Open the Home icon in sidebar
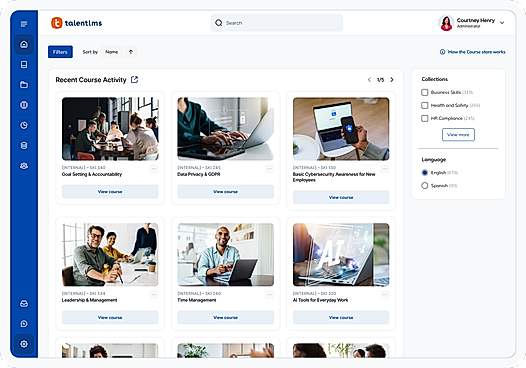Viewport: 526px width, 368px height. tap(24, 44)
